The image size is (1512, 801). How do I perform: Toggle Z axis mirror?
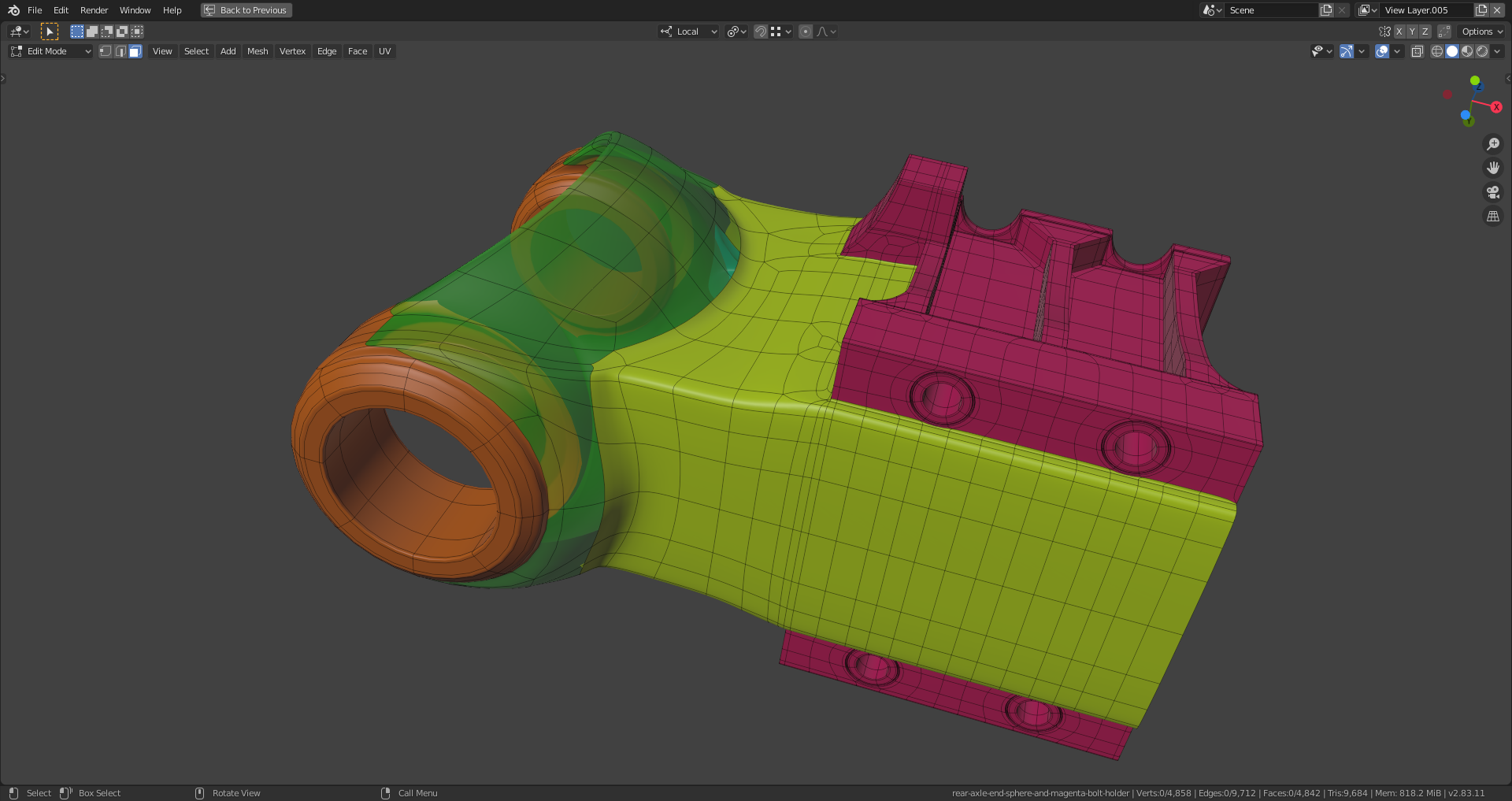click(x=1425, y=32)
